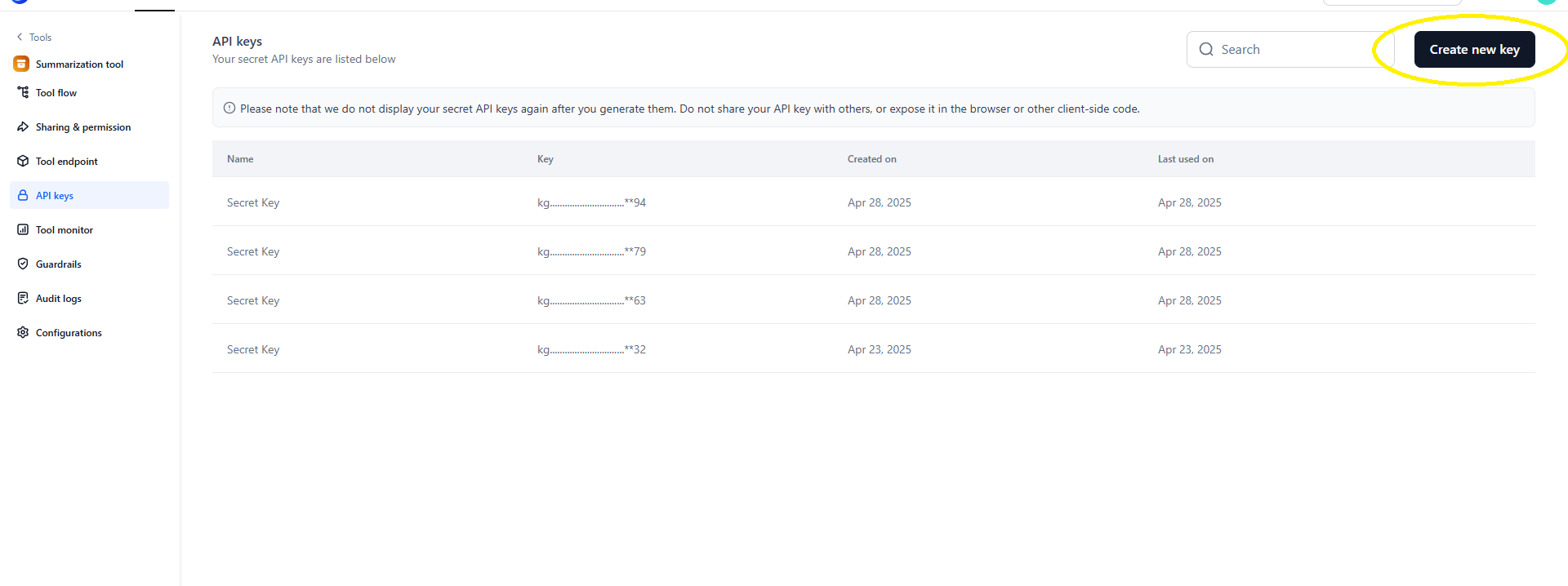Viewport: 1568px width, 586px height.
Task: Click the Created on date for key **94
Action: [x=880, y=202]
